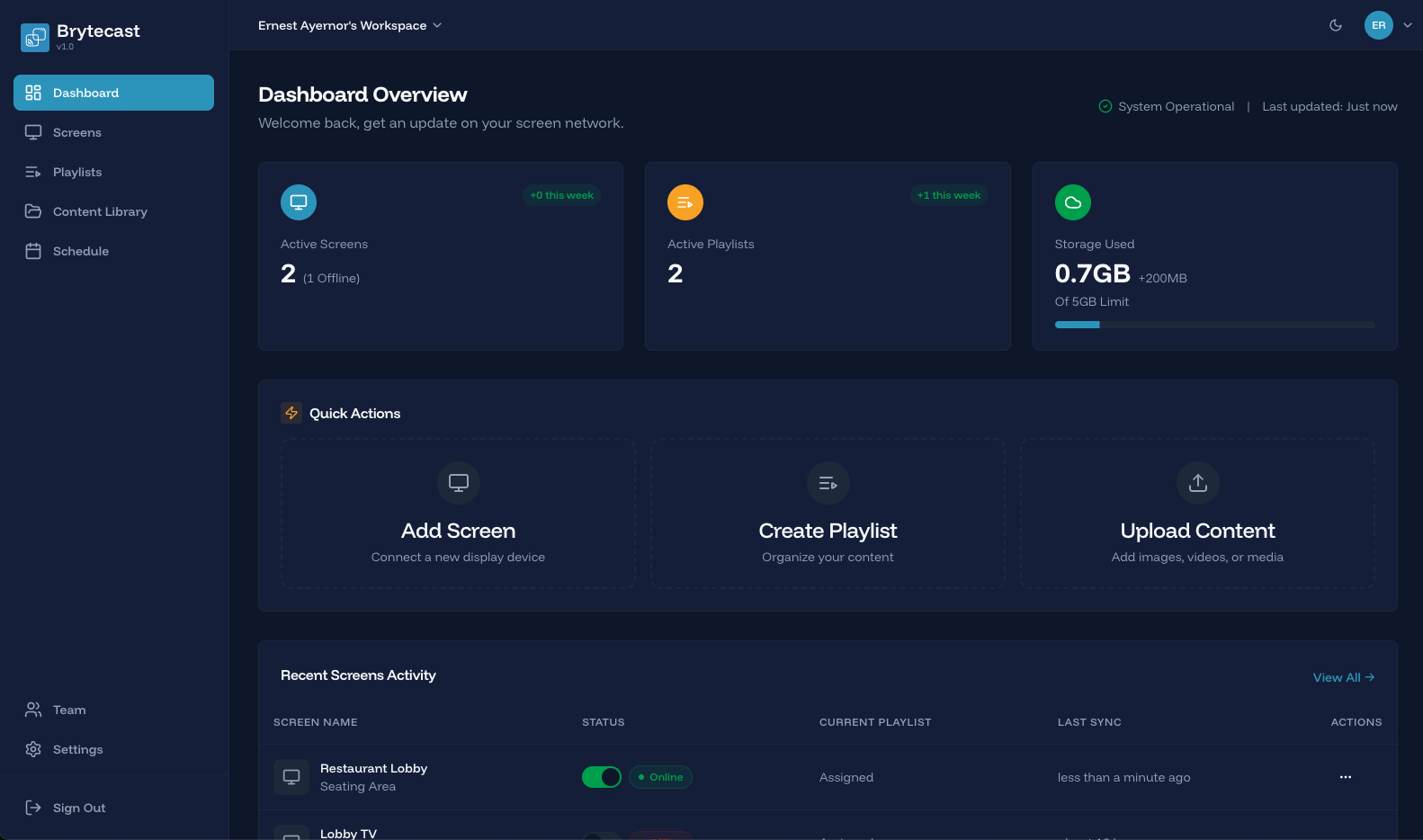This screenshot has height=840, width=1423.
Task: Expand the user account chevron
Action: (1408, 25)
